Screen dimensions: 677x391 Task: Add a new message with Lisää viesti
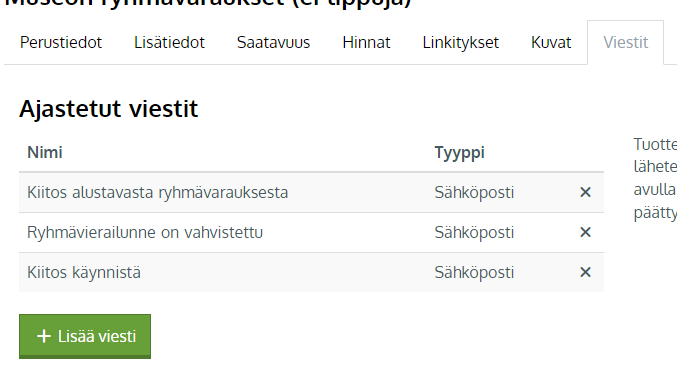tap(85, 336)
